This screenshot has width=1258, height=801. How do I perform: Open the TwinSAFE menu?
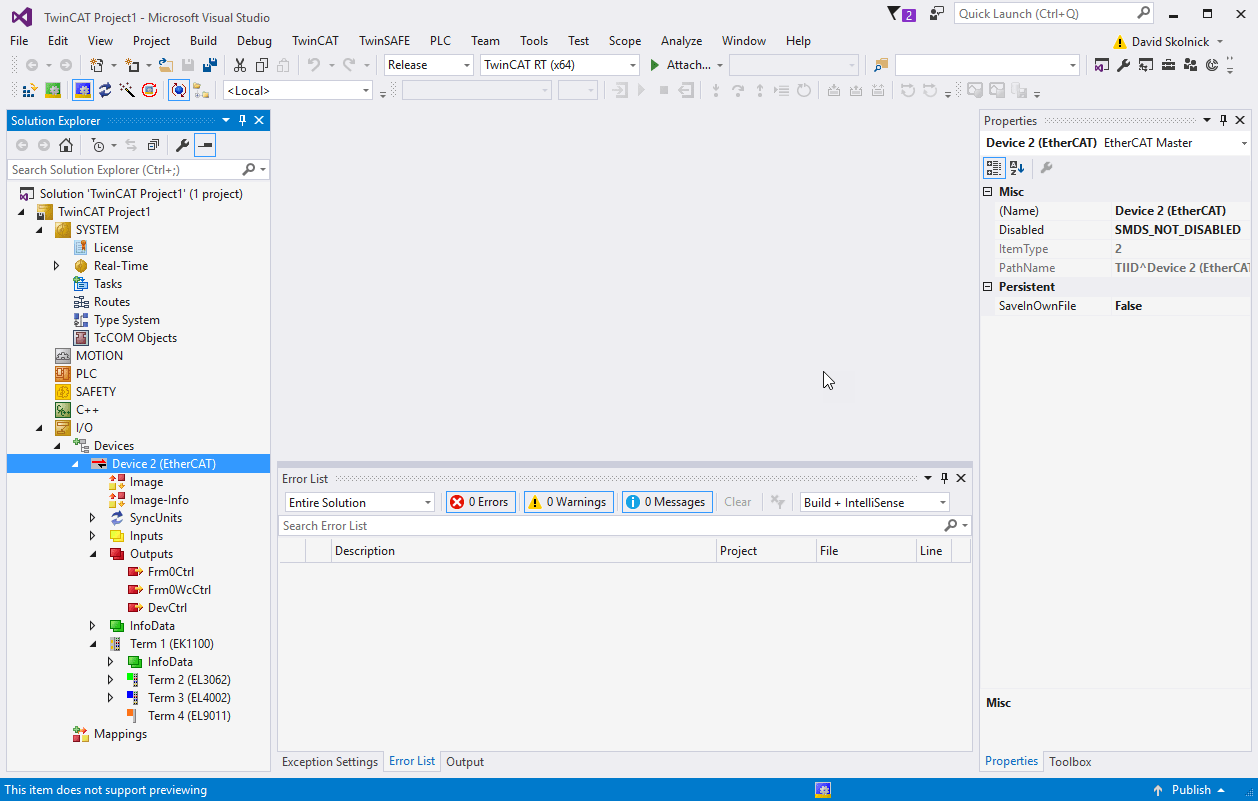coord(384,41)
